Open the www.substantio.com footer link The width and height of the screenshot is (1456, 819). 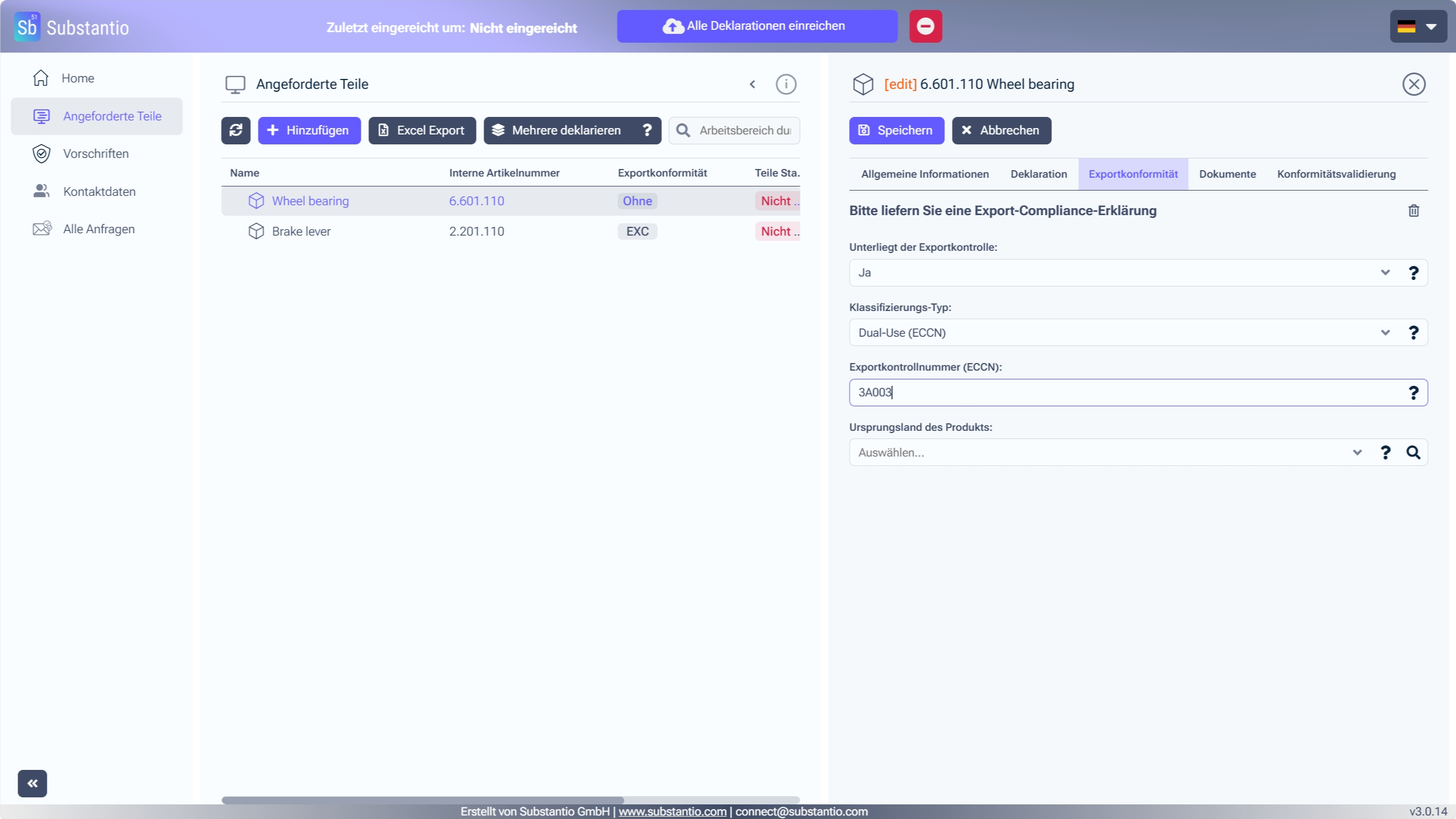click(x=672, y=811)
